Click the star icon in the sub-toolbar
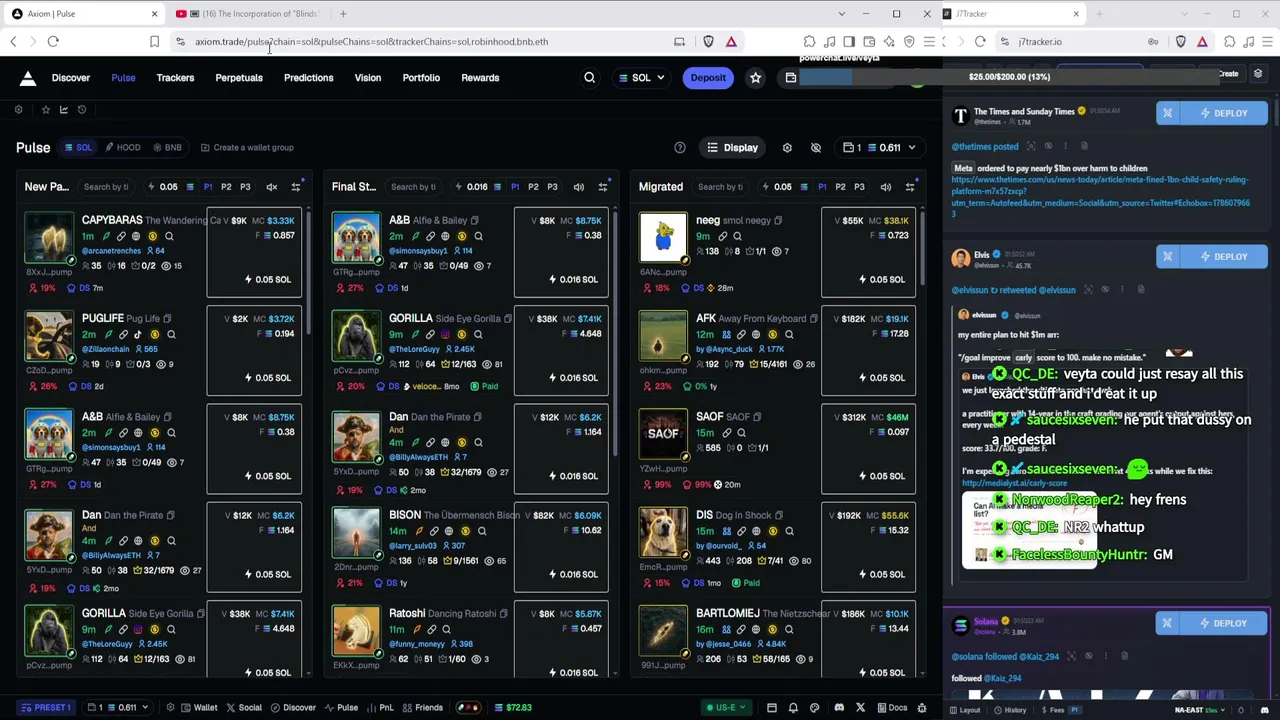Image resolution: width=1280 pixels, height=720 pixels. tap(45, 110)
